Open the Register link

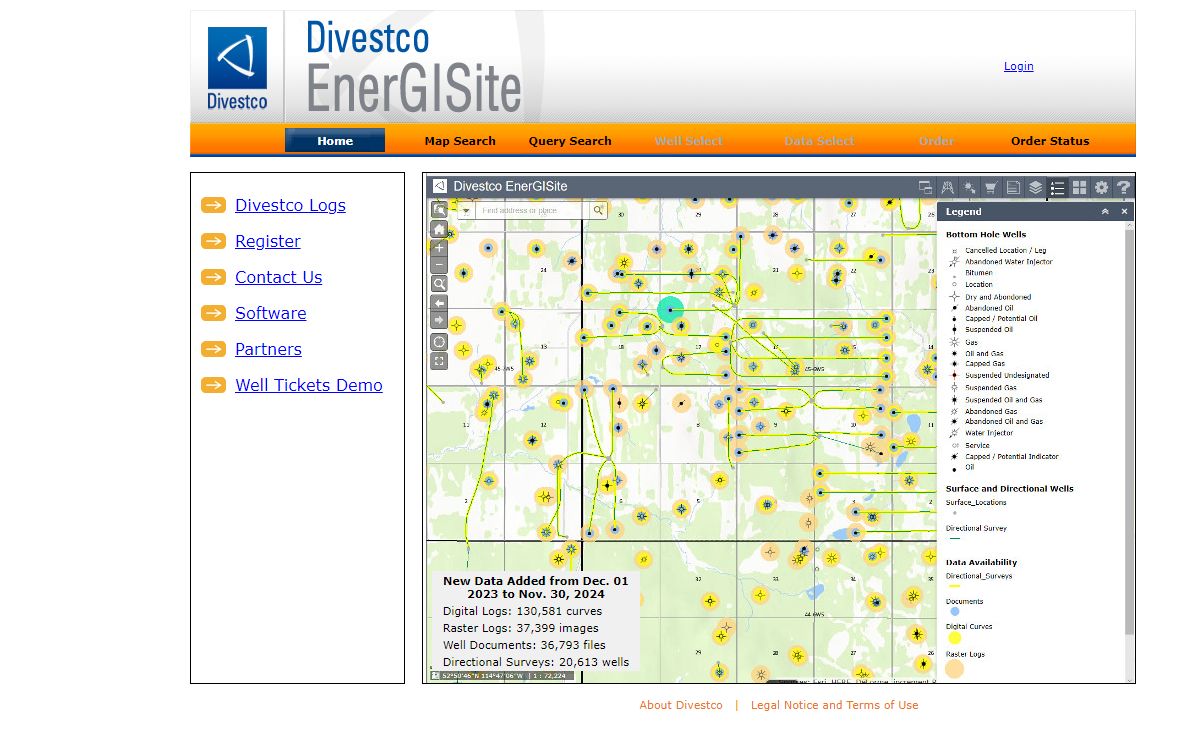coord(268,241)
